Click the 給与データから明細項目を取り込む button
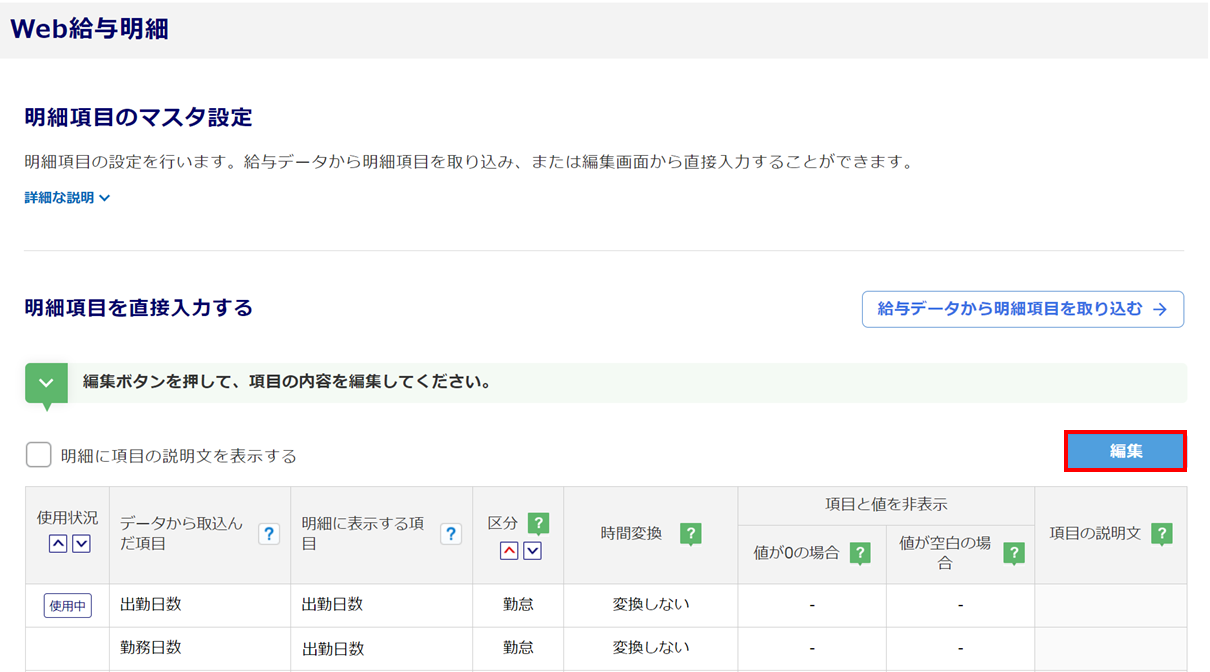Image resolution: width=1210 pixels, height=672 pixels. [x=1022, y=310]
